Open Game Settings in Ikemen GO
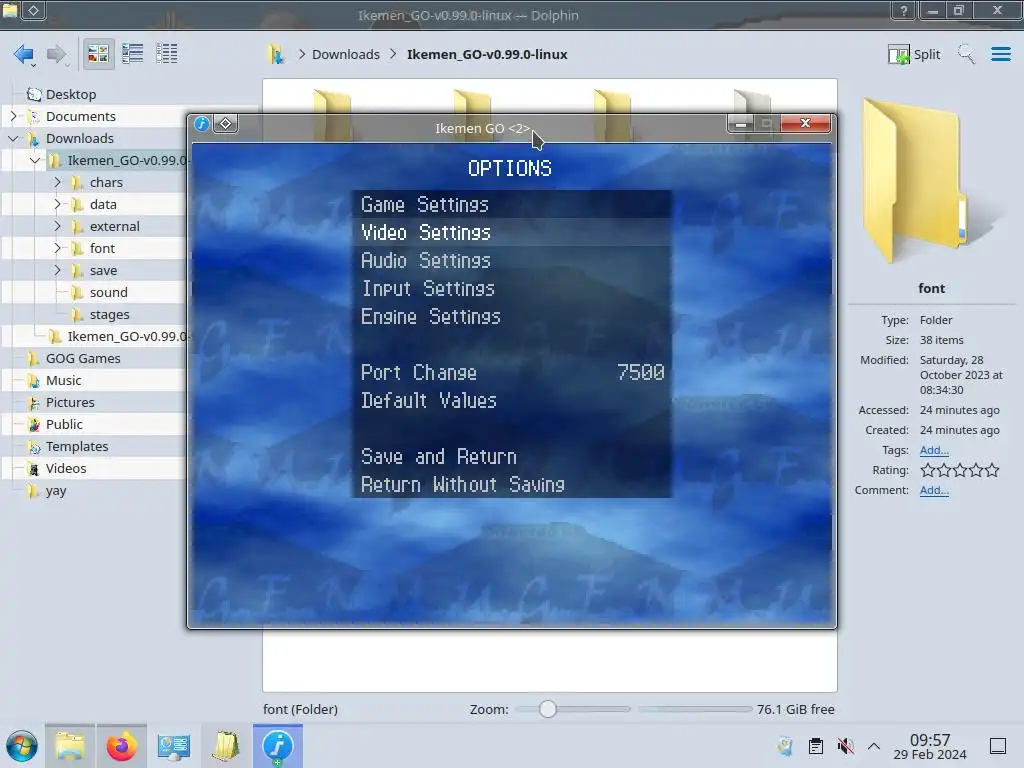The width and height of the screenshot is (1024, 768). pyautogui.click(x=512, y=204)
